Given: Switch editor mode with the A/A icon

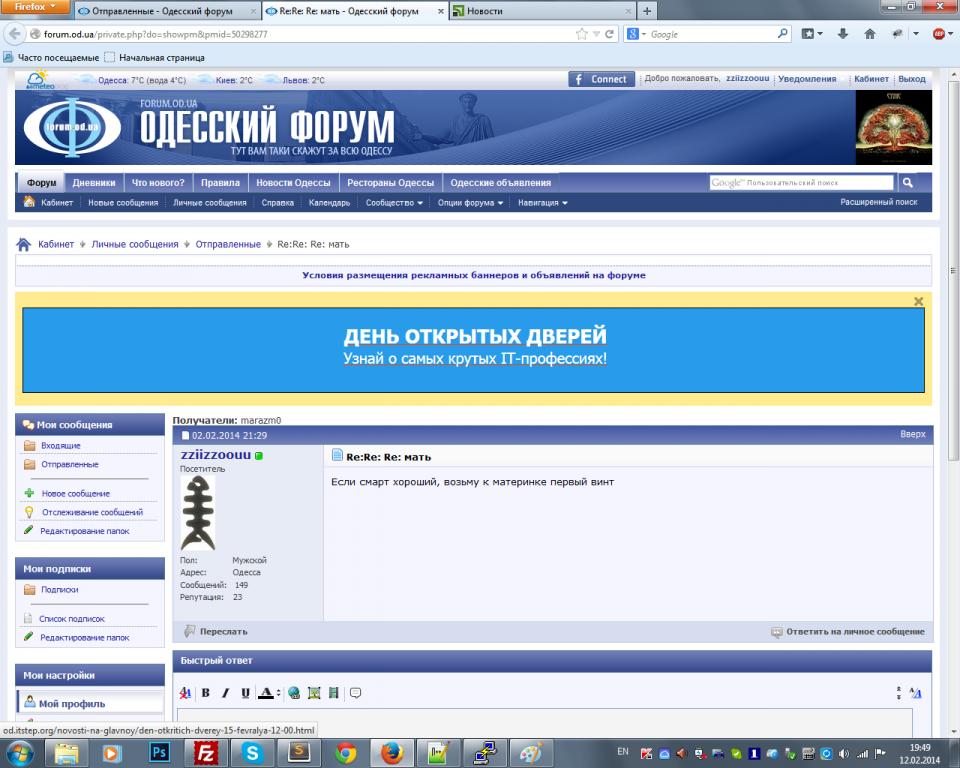Looking at the screenshot, I should [916, 693].
